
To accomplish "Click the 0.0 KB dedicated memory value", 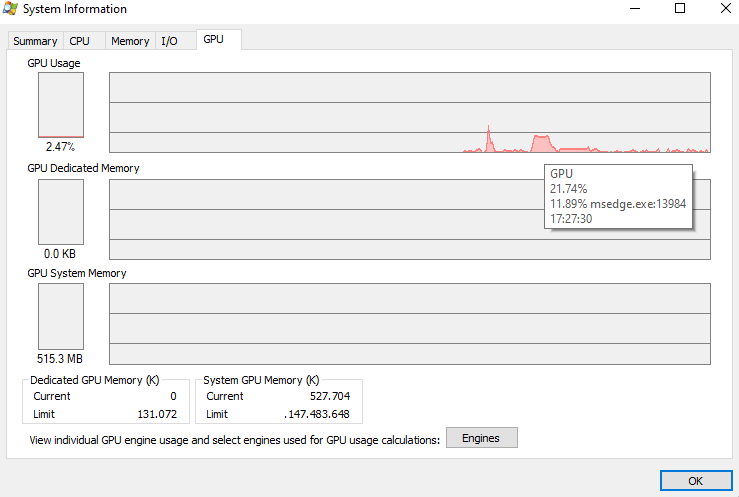I will point(60,254).
